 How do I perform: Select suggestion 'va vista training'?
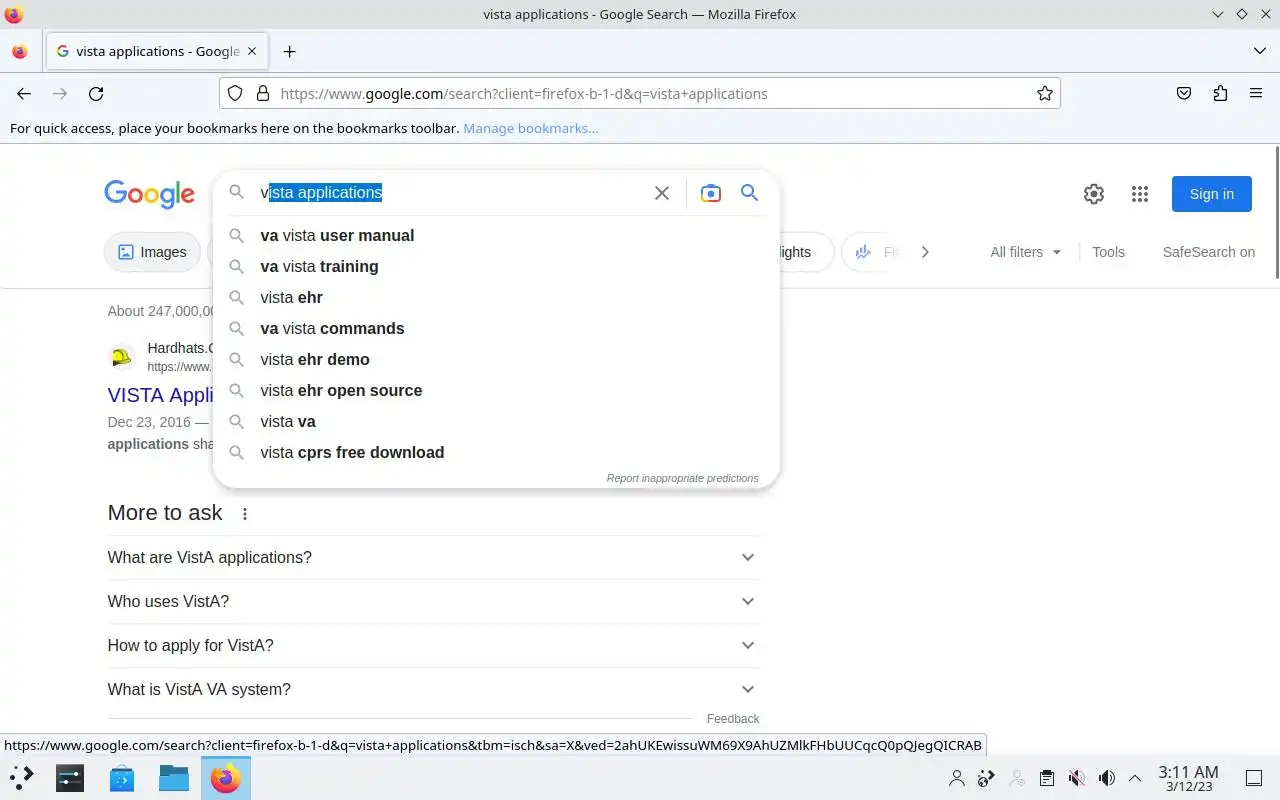pos(496,266)
